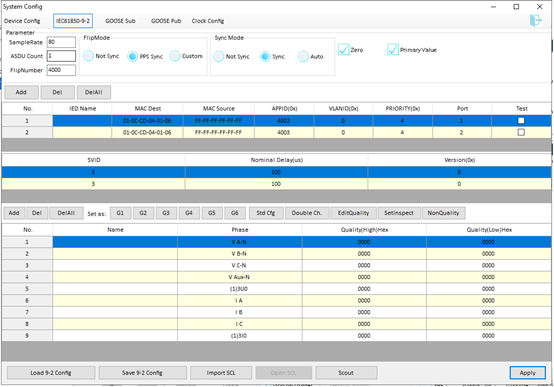
Task: Click the Std Cfg button
Action: pos(266,213)
